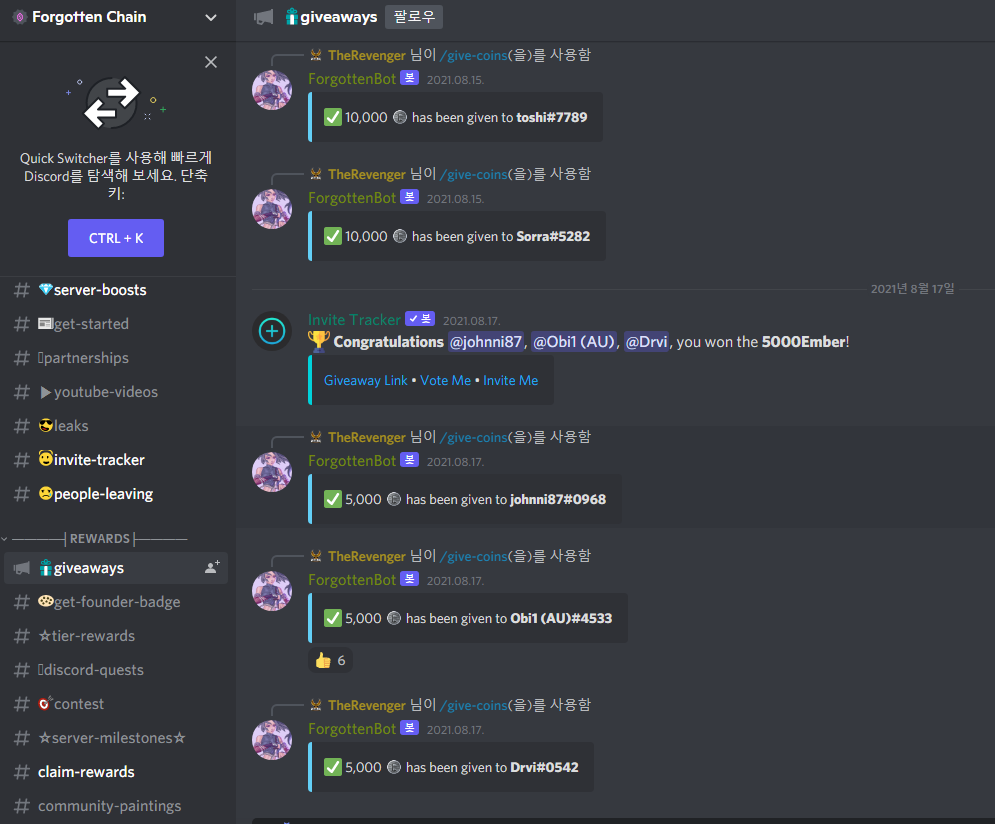Click the thumbs up reaction with 6
The width and height of the screenshot is (995, 824).
pos(331,660)
